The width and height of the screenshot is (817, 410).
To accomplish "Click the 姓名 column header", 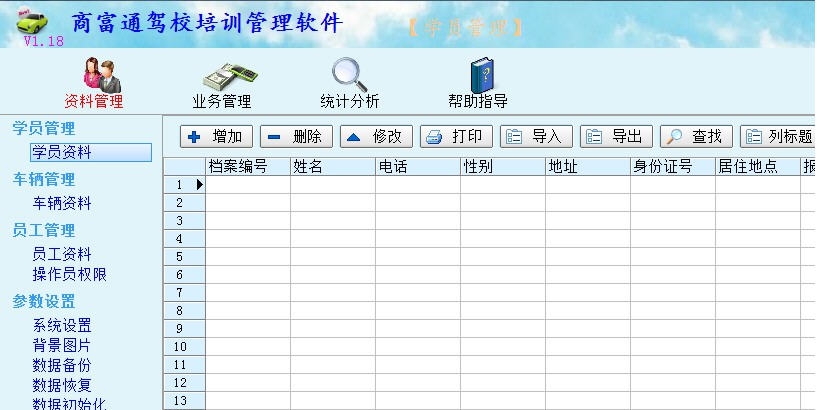I will 333,167.
